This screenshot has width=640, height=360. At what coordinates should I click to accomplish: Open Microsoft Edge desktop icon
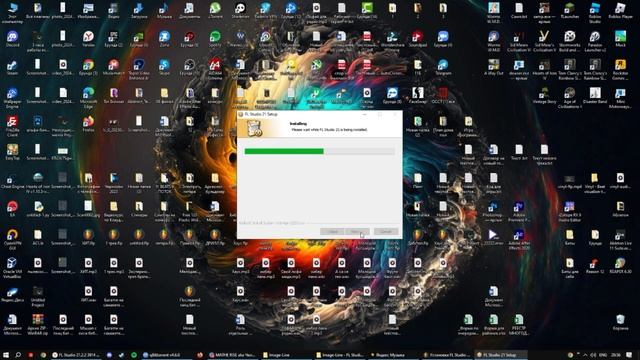point(88,98)
